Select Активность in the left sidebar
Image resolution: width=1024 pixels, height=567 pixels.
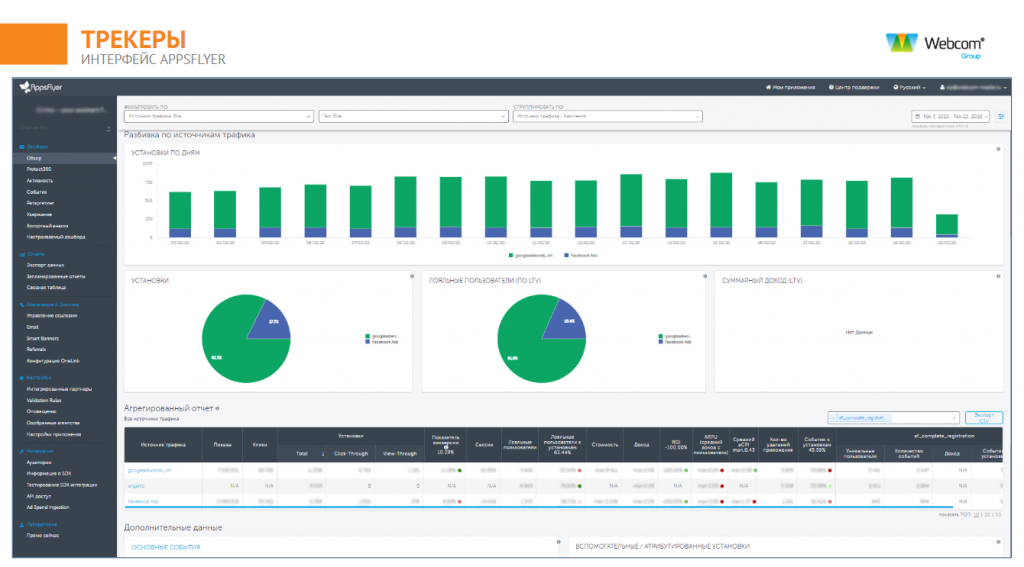40,180
